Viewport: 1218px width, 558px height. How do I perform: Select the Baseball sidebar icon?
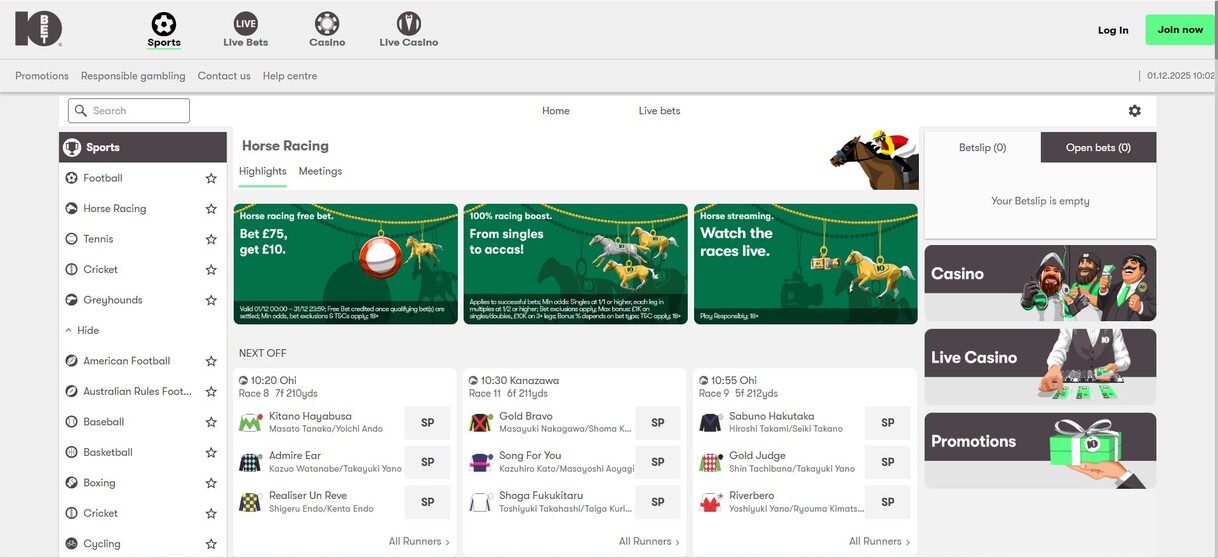tap(72, 422)
